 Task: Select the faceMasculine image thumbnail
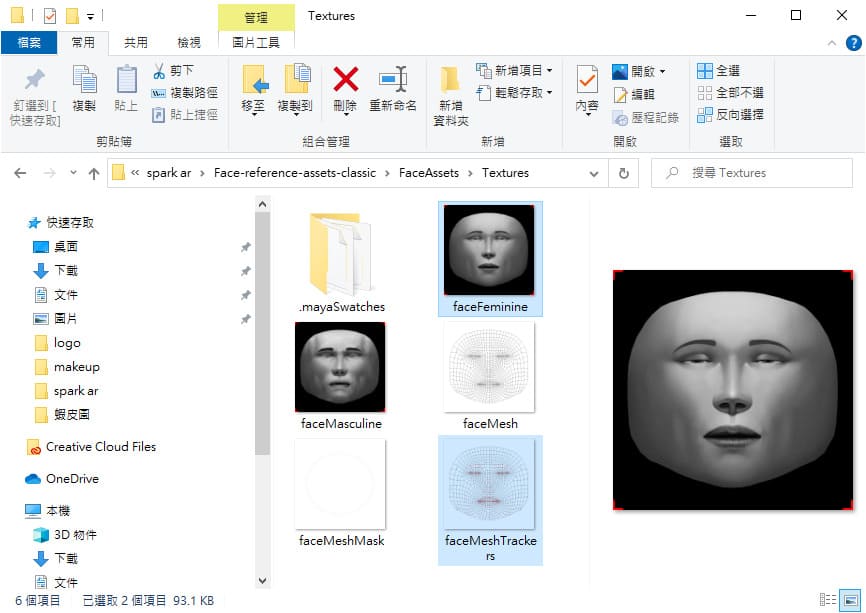tap(340, 367)
